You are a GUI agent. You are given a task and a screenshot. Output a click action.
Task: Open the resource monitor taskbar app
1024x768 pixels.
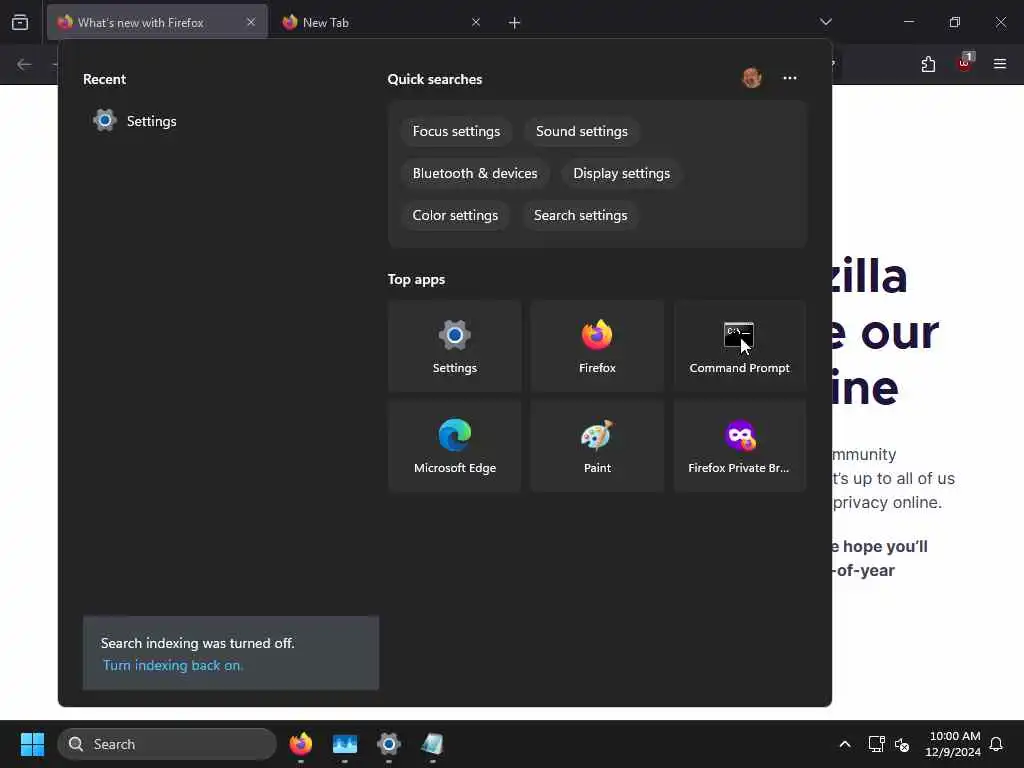coord(345,744)
